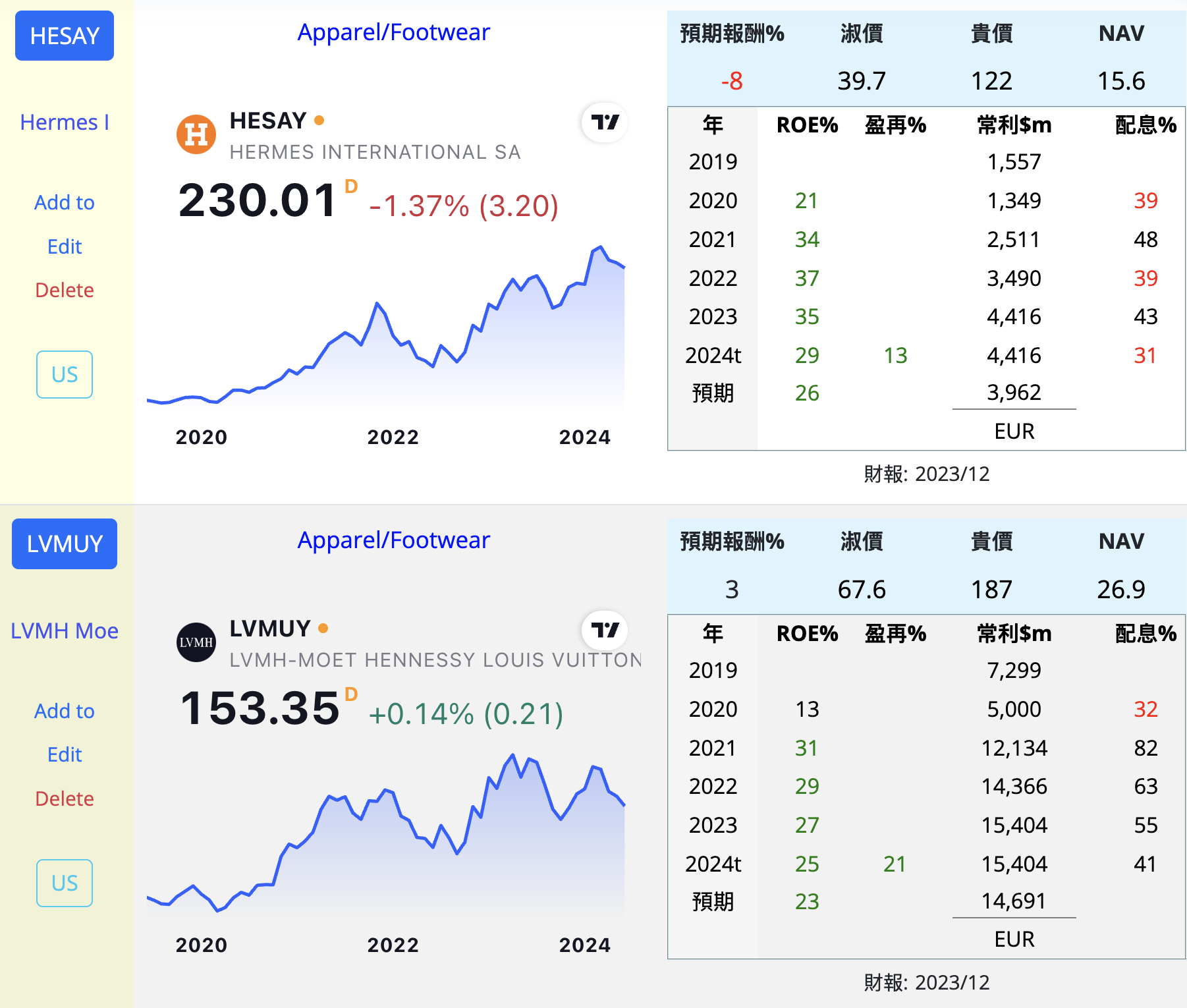Click Add to under Hermes I
The image size is (1187, 1008).
pos(65,202)
